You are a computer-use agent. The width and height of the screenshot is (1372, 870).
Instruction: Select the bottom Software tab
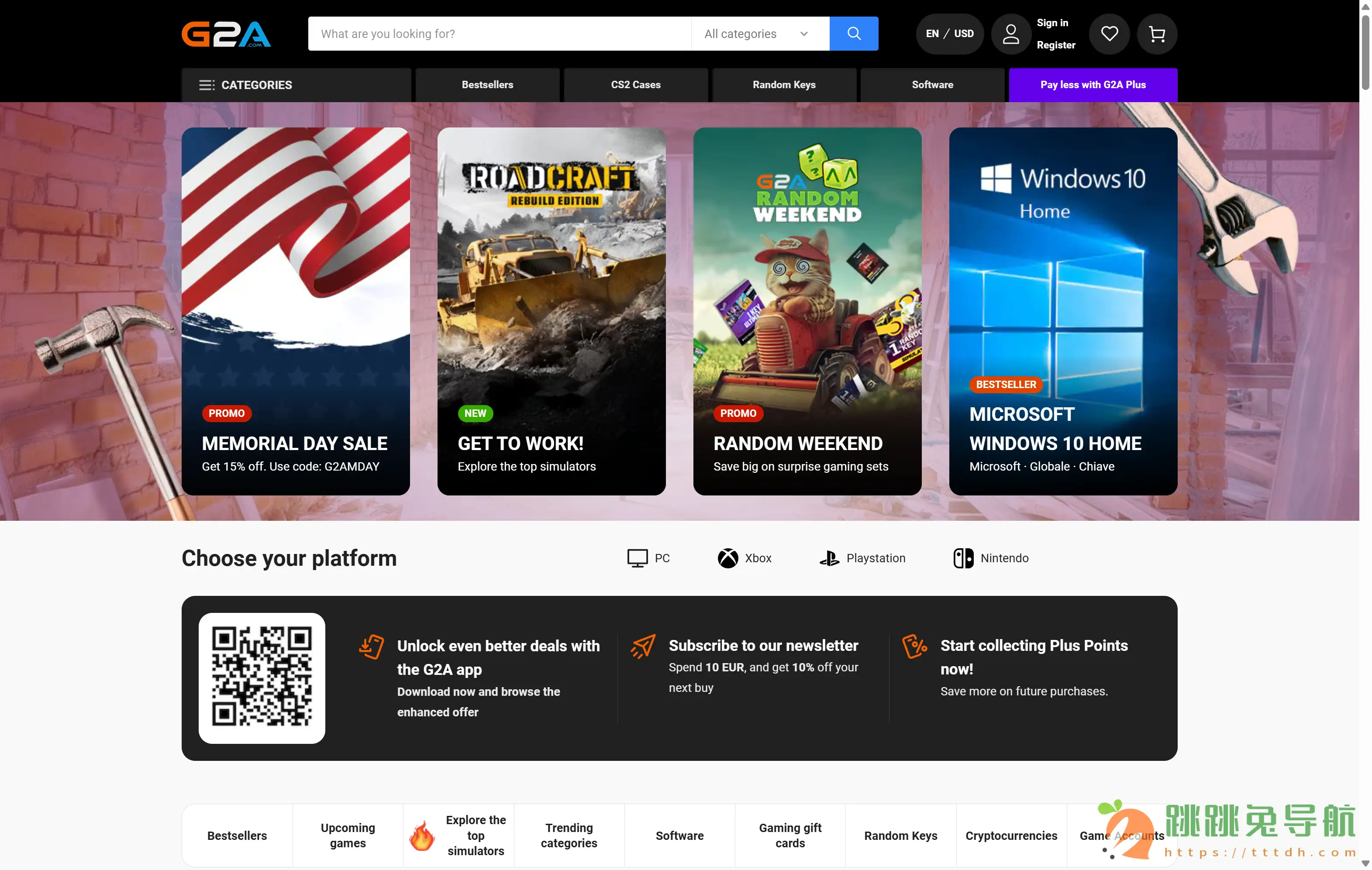(x=679, y=835)
